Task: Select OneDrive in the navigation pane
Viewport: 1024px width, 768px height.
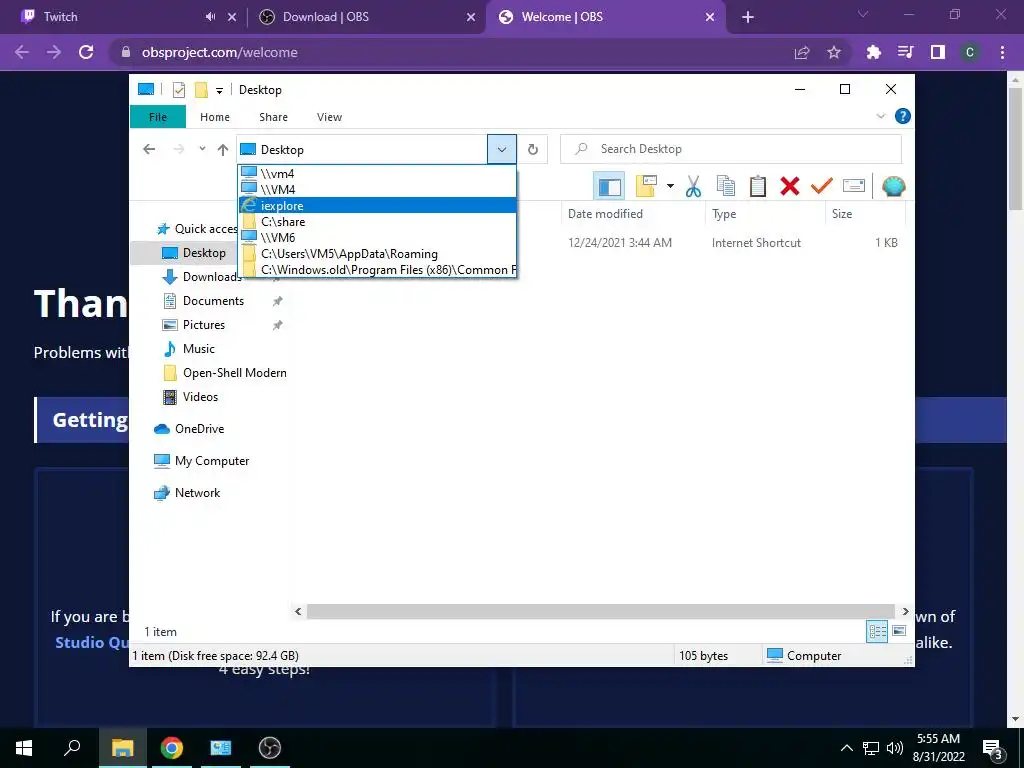Action: pyautogui.click(x=189, y=429)
